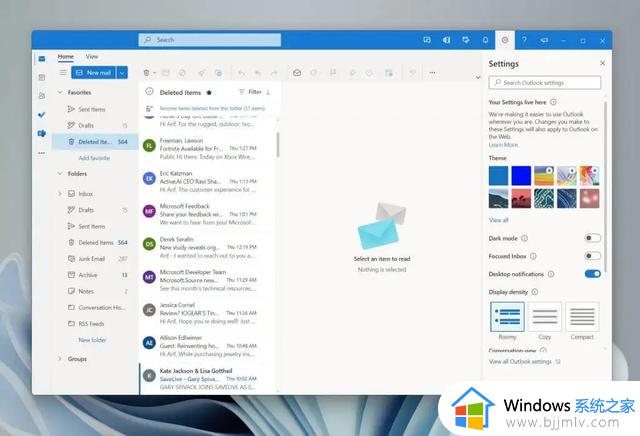The width and height of the screenshot is (640, 436).
Task: Click the Reply arrow in toolbar
Action: [x=241, y=73]
